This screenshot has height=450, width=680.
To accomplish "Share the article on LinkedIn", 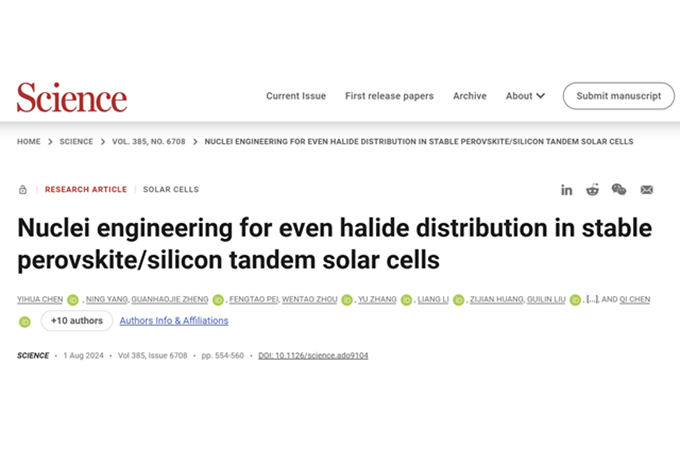I will 567,189.
